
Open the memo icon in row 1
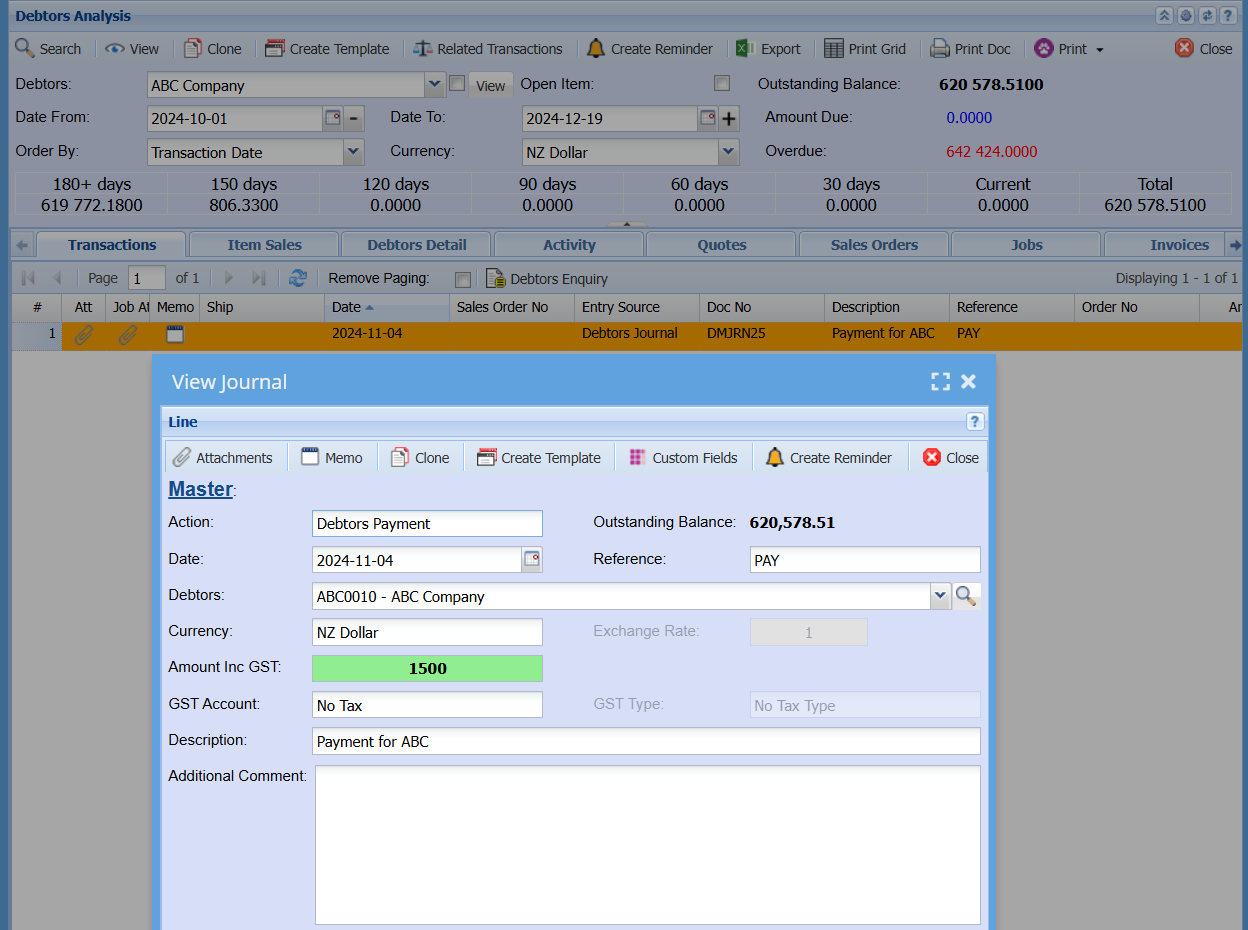[x=175, y=334]
